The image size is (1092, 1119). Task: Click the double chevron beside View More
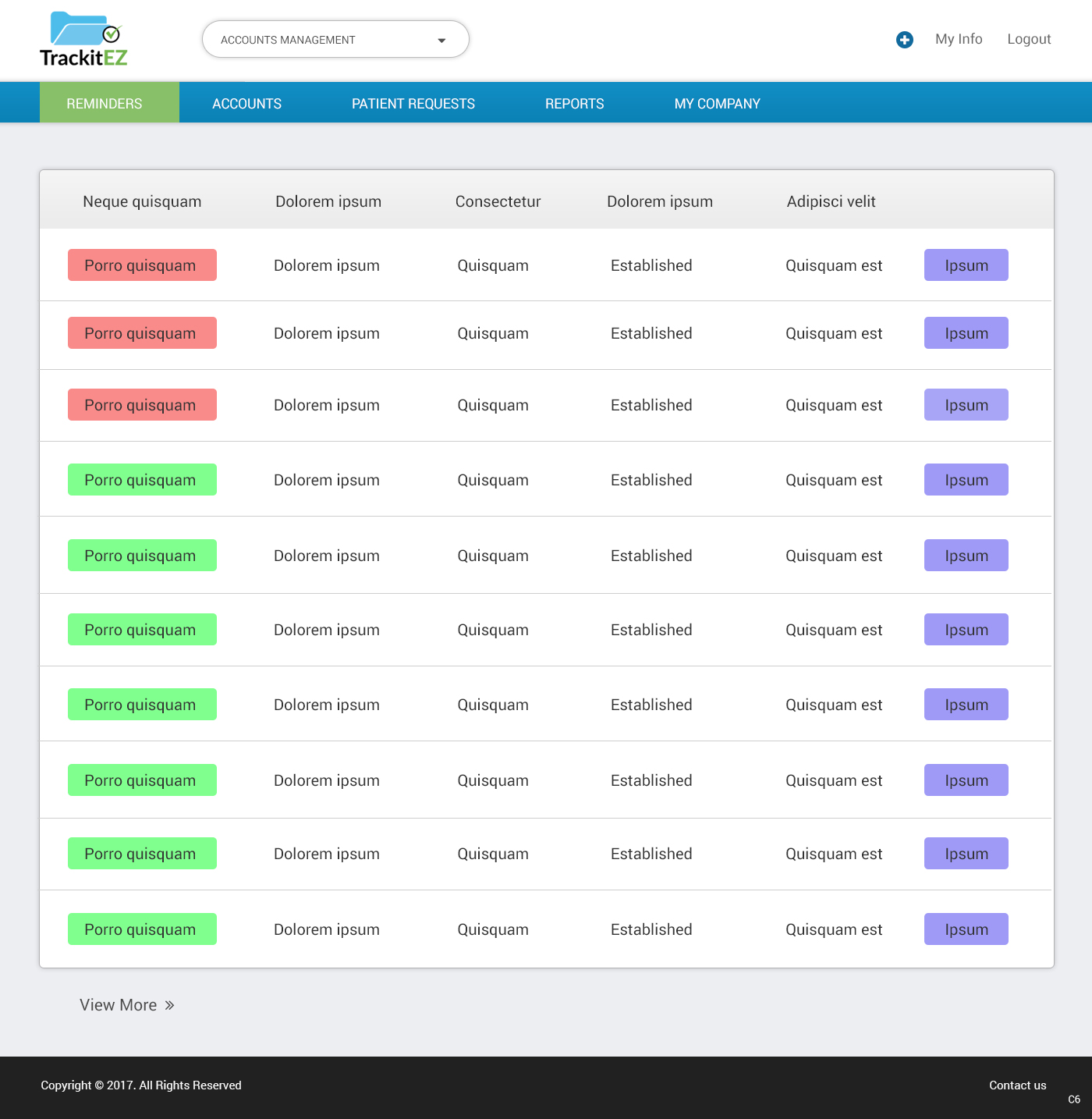(x=170, y=1005)
